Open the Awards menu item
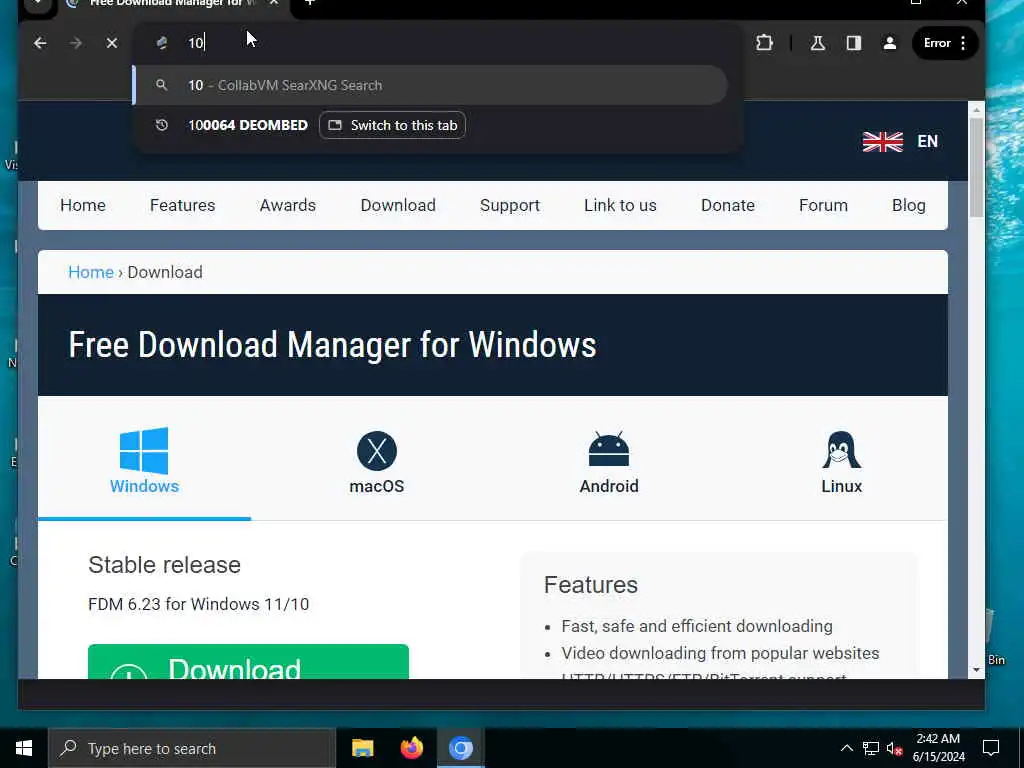 [287, 205]
